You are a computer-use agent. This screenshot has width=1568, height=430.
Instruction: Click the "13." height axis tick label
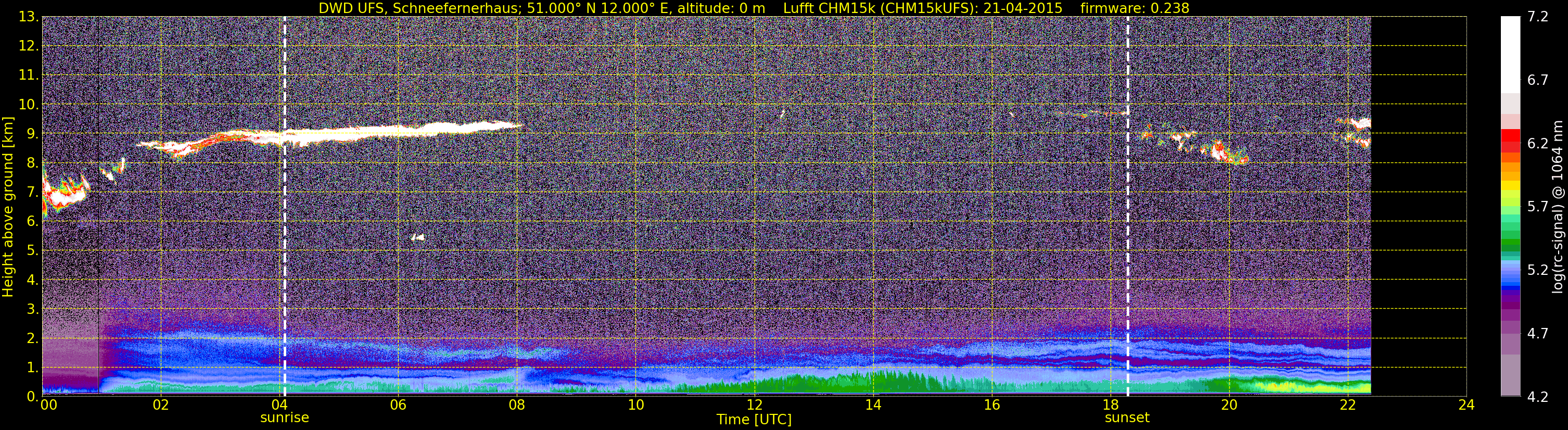click(x=29, y=17)
